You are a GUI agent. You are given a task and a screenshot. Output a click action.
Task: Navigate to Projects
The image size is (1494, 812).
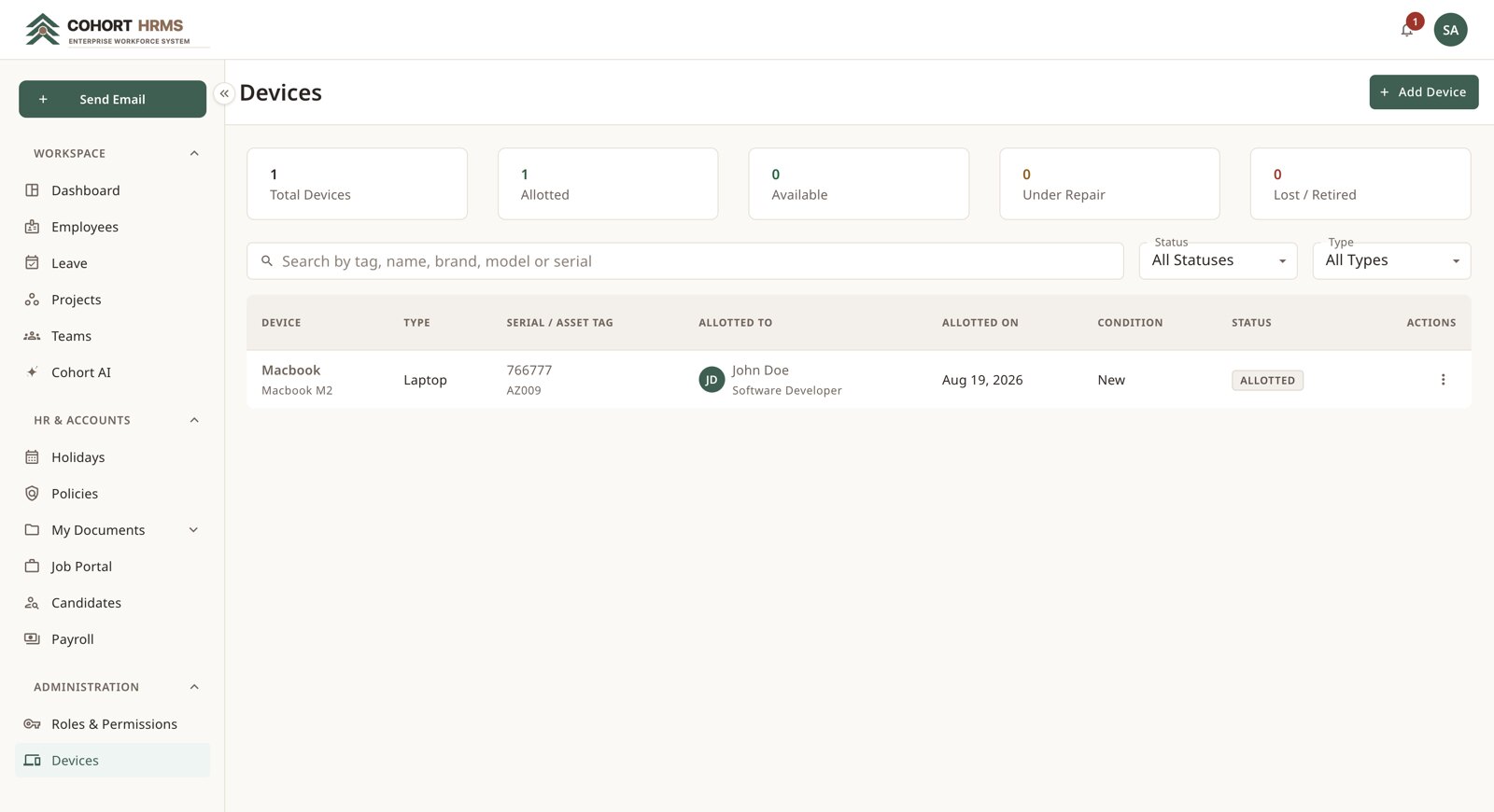click(112, 300)
